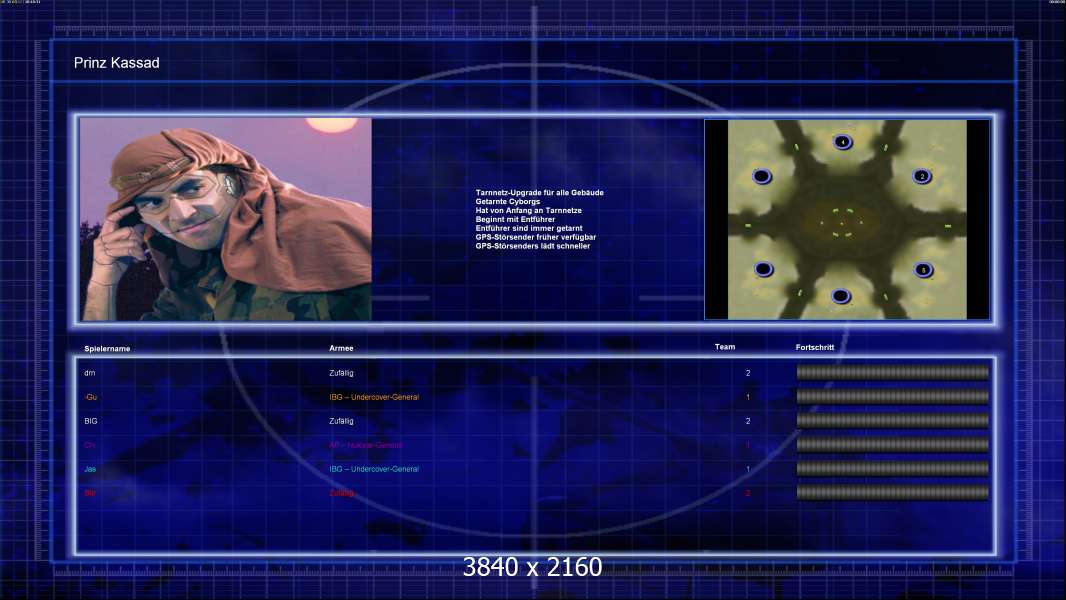Click the loading progress bar for player dm
The height and width of the screenshot is (600, 1066).
893,372
